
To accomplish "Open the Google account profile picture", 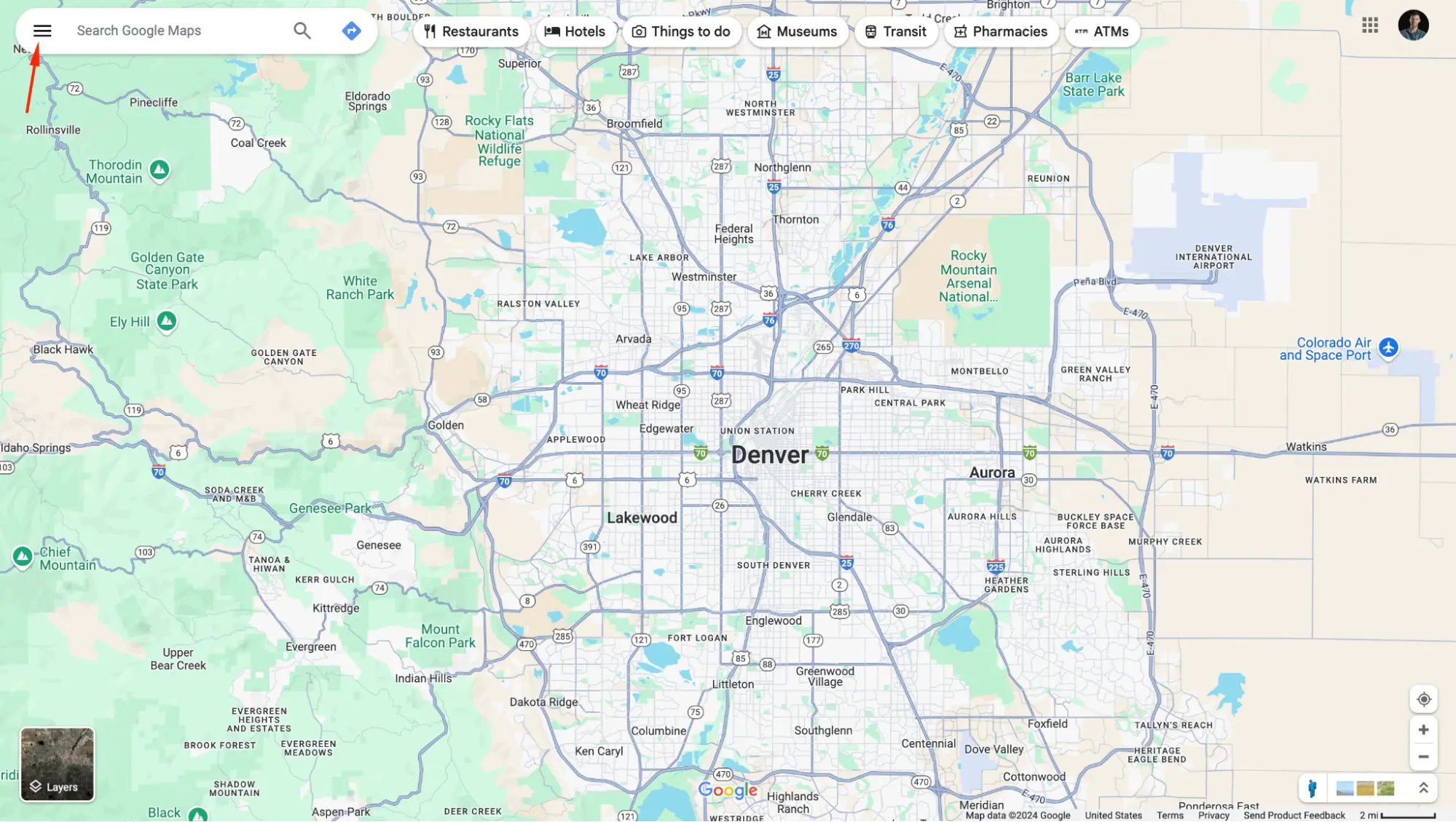I will (x=1412, y=25).
